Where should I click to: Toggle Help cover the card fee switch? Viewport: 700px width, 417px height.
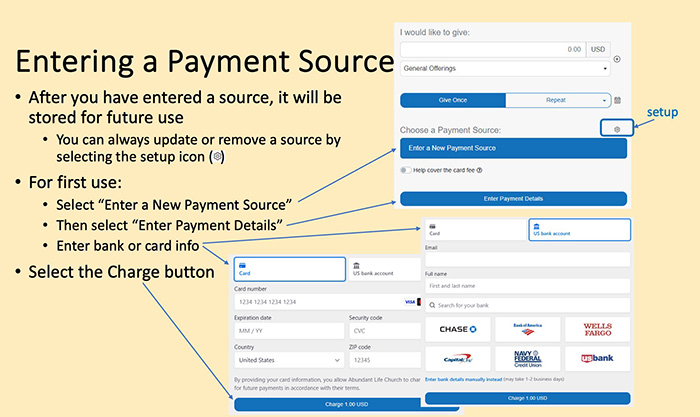[405, 170]
